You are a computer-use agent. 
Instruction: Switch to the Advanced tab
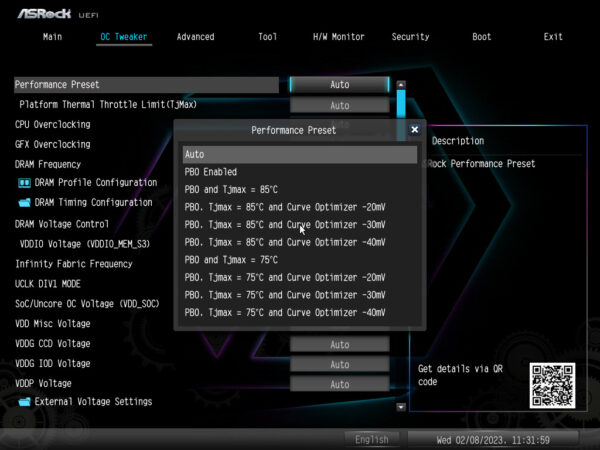coord(195,37)
